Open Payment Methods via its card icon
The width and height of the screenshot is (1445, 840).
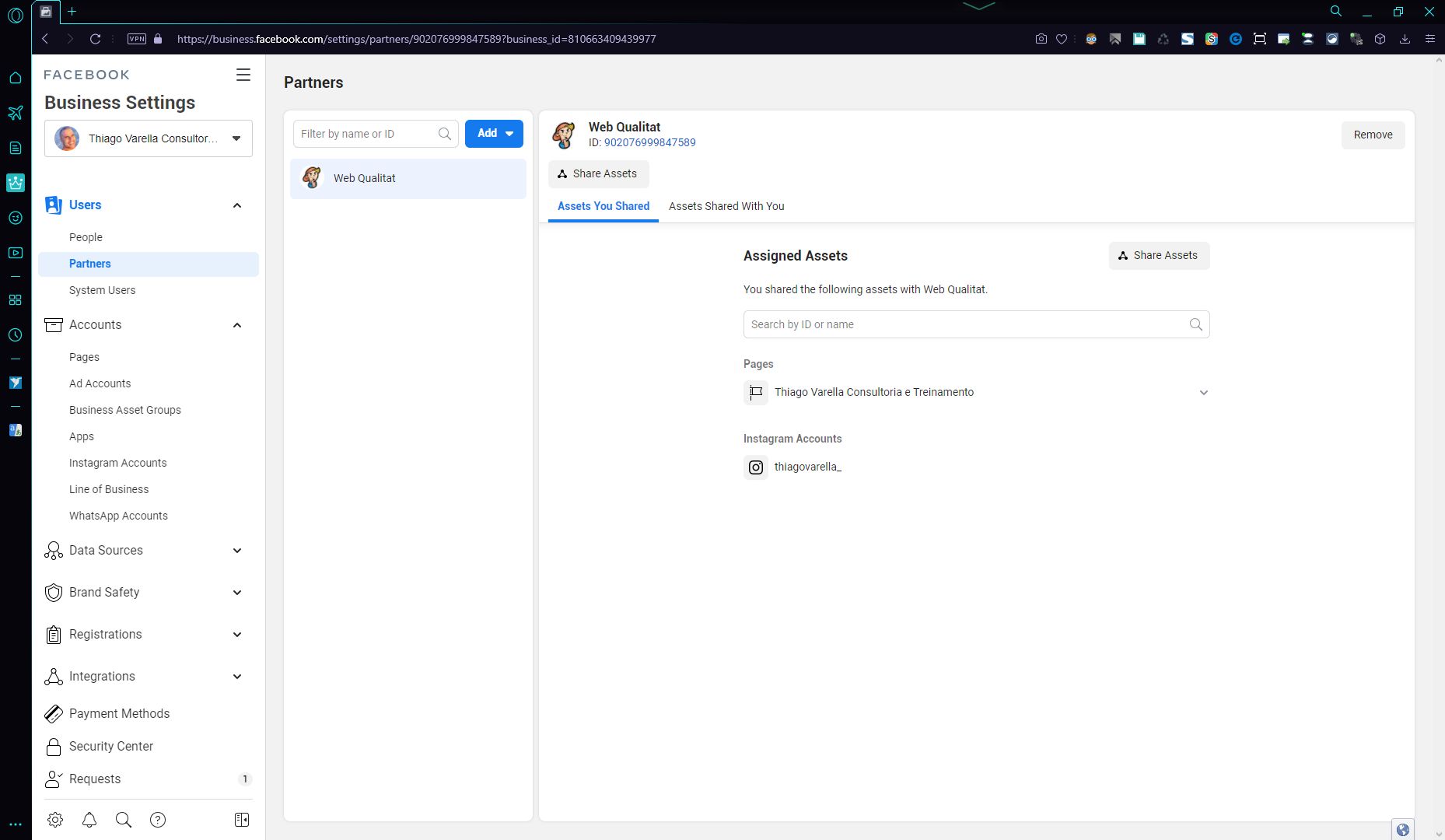[54, 713]
